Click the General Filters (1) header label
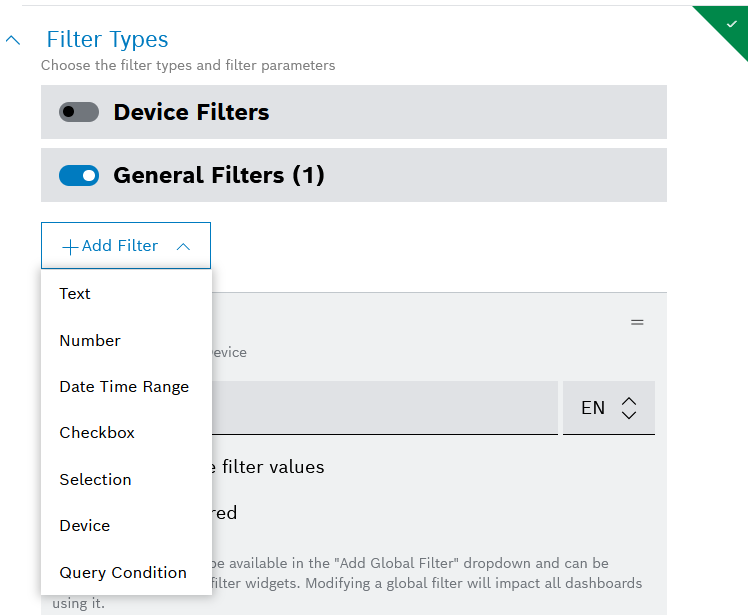Viewport: 756px width, 615px height. point(219,175)
